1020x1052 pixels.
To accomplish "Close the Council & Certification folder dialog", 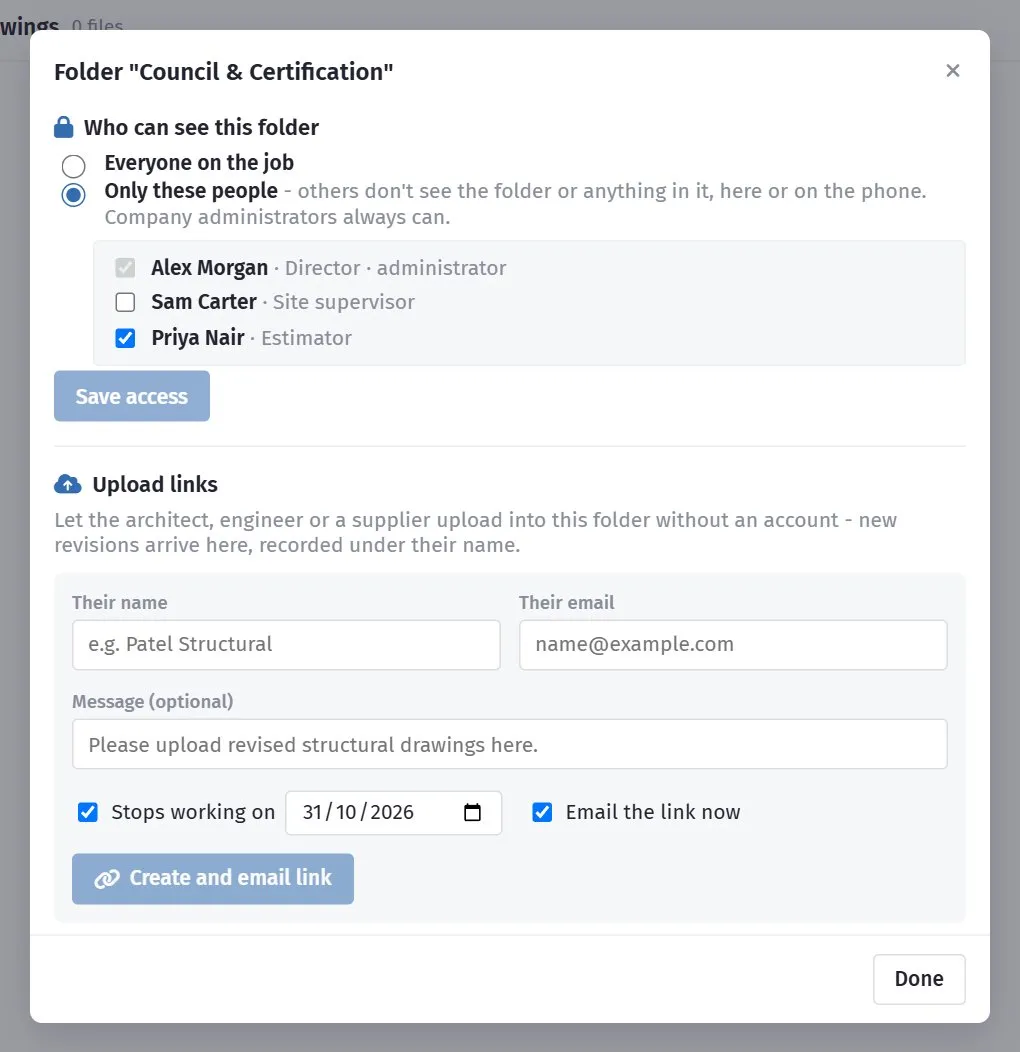I will (x=952, y=70).
